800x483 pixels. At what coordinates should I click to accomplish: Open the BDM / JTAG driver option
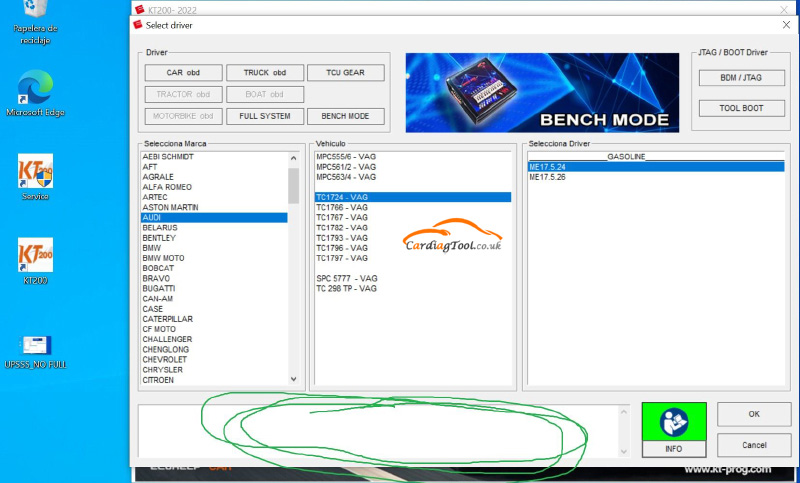pos(741,78)
